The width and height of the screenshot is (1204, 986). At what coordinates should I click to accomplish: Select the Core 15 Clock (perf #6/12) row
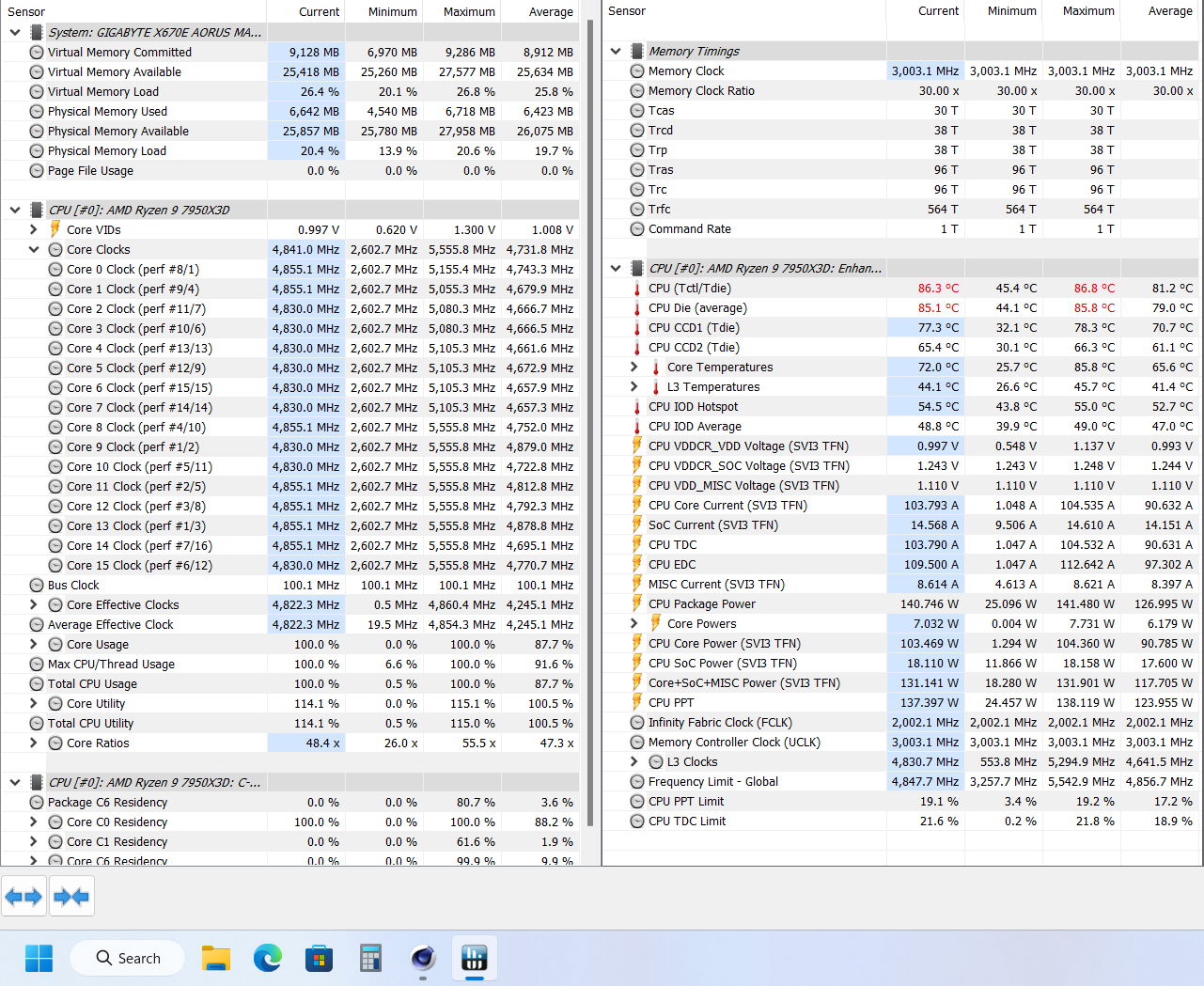[289, 566]
